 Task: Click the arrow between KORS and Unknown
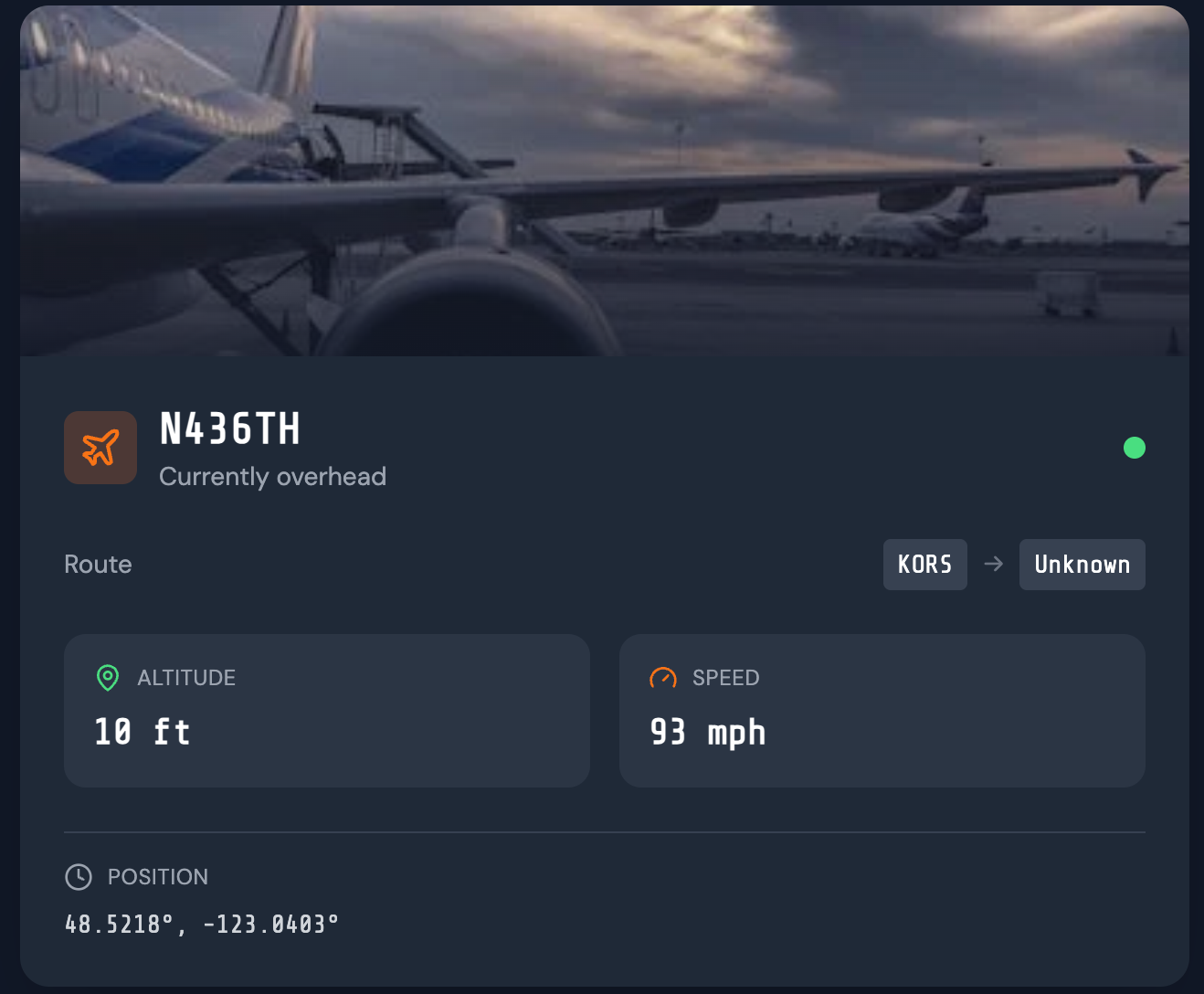(x=994, y=565)
